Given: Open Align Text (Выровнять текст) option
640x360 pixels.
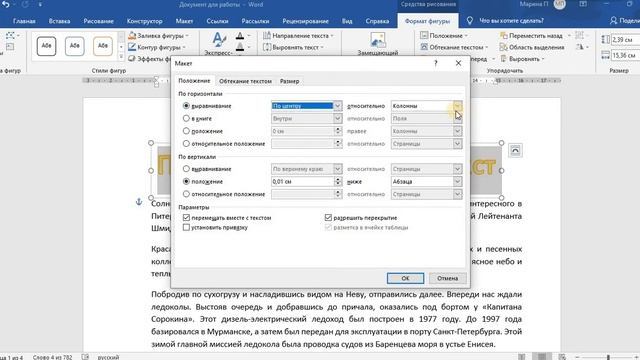Looking at the screenshot, I should (293, 47).
